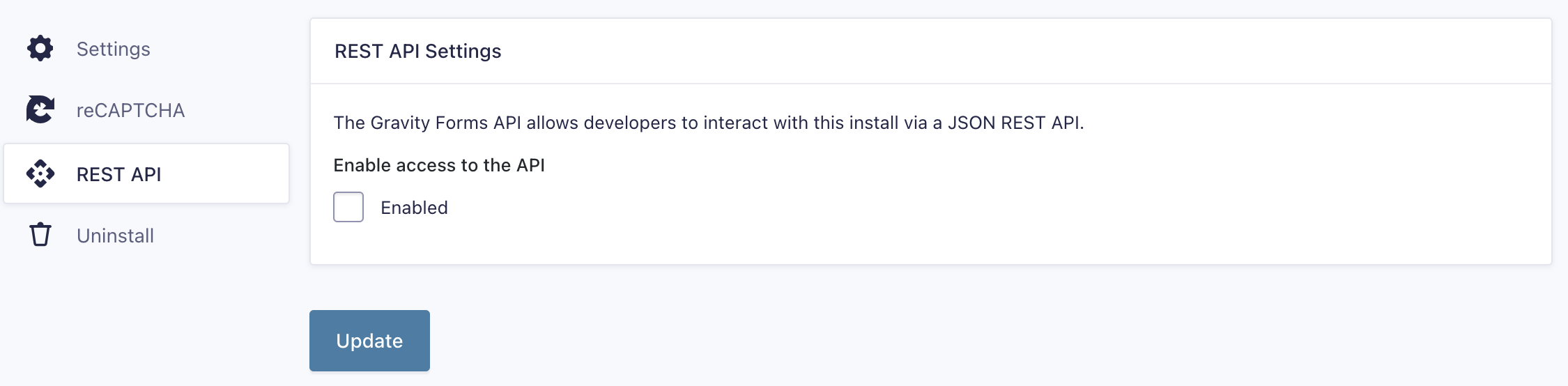Click the word "developers" in the description
1568x386 pixels.
pyautogui.click(x=629, y=123)
